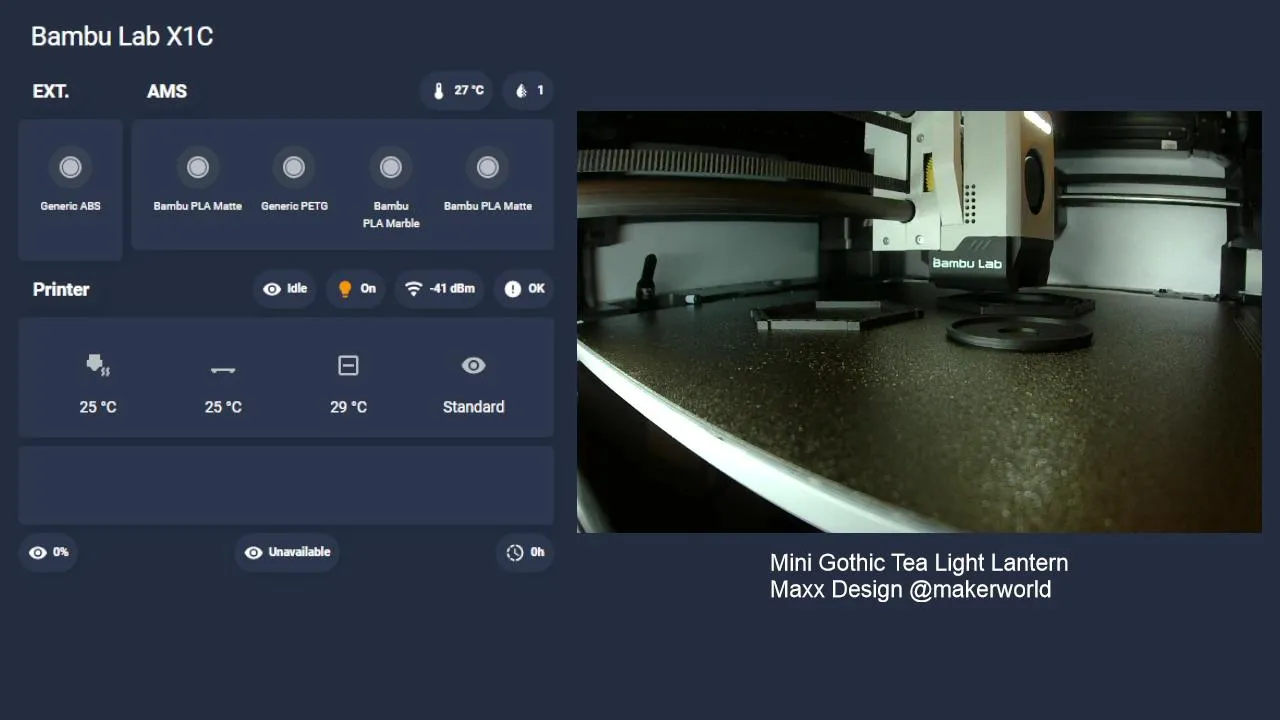Open the printer camera feed
Image resolution: width=1280 pixels, height=720 pixels.
[x=919, y=321]
